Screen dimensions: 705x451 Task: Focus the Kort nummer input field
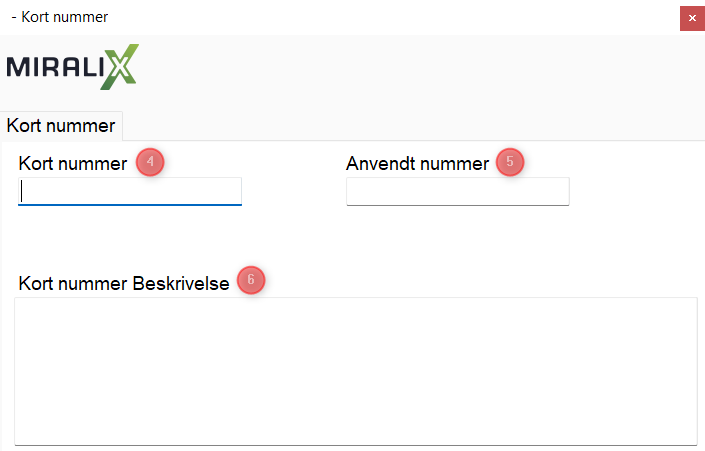(x=130, y=191)
